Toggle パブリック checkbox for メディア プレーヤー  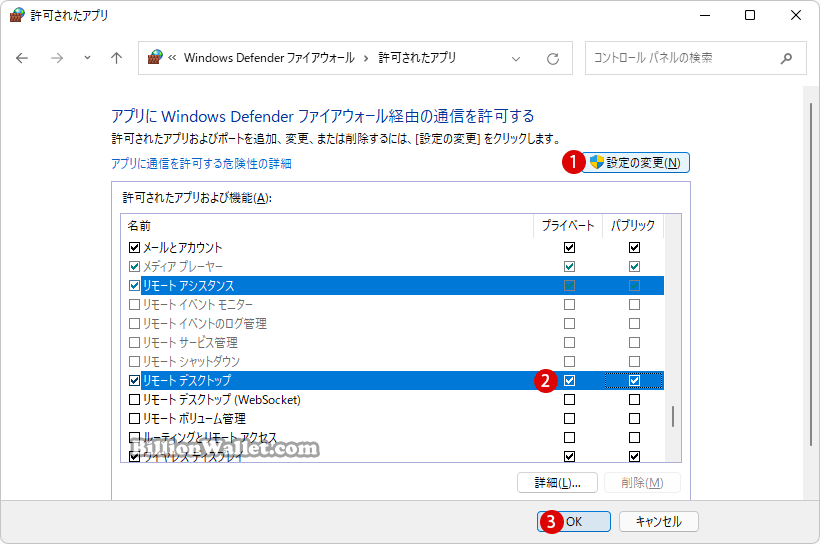(x=634, y=267)
